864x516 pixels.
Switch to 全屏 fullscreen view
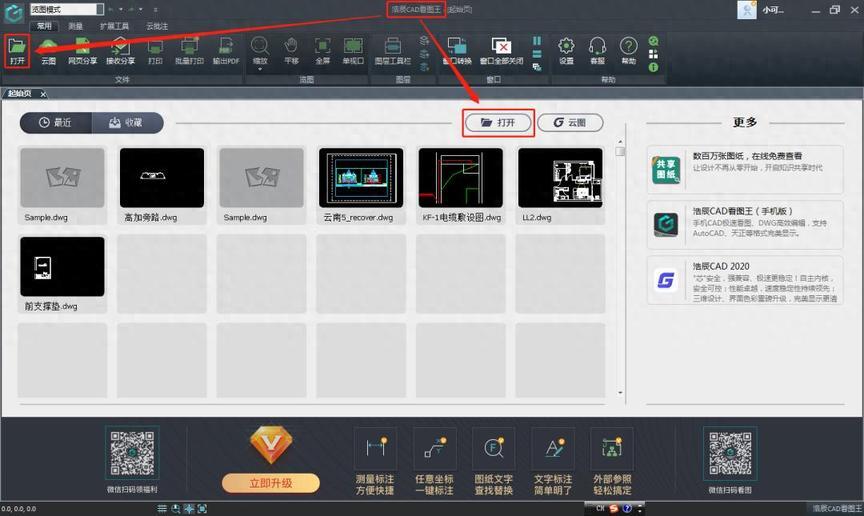pos(322,51)
